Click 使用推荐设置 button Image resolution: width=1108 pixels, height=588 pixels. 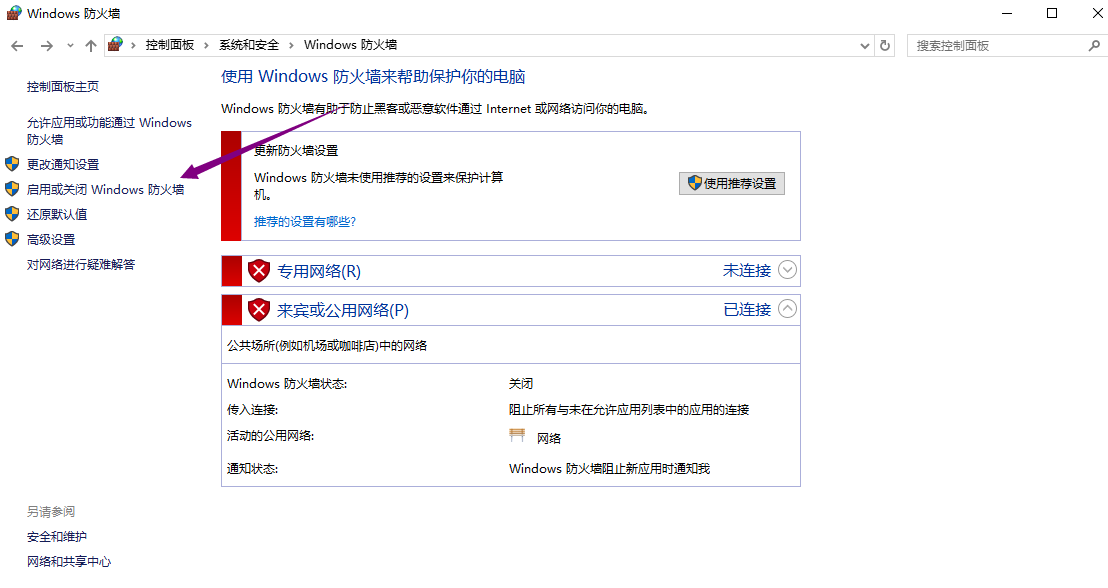click(732, 184)
